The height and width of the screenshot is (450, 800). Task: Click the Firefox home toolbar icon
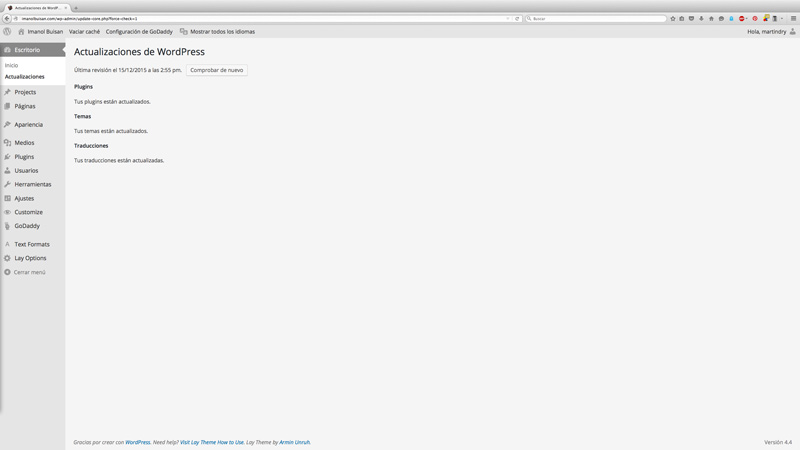(711, 18)
